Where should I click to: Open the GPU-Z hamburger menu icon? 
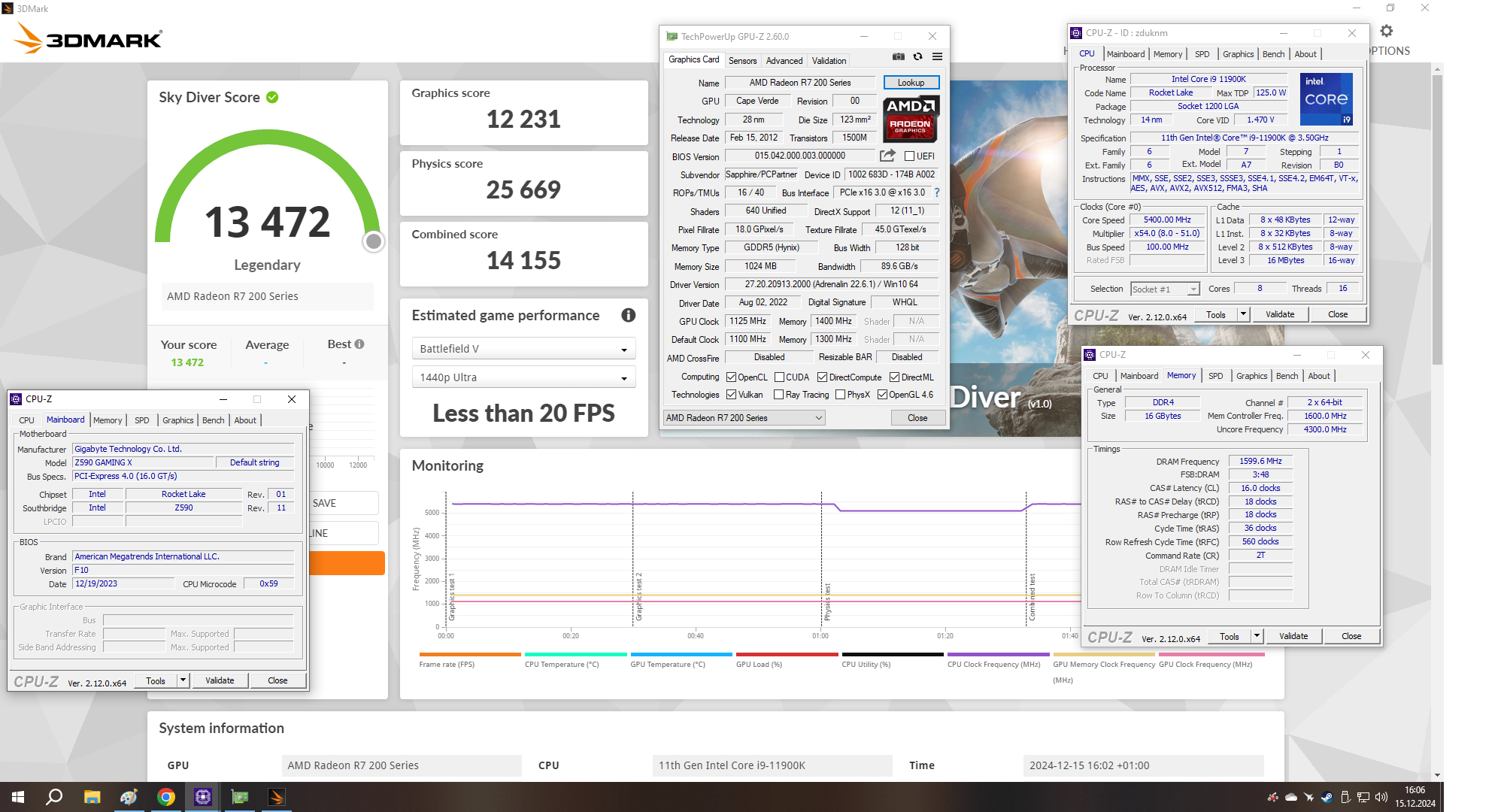[x=937, y=56]
